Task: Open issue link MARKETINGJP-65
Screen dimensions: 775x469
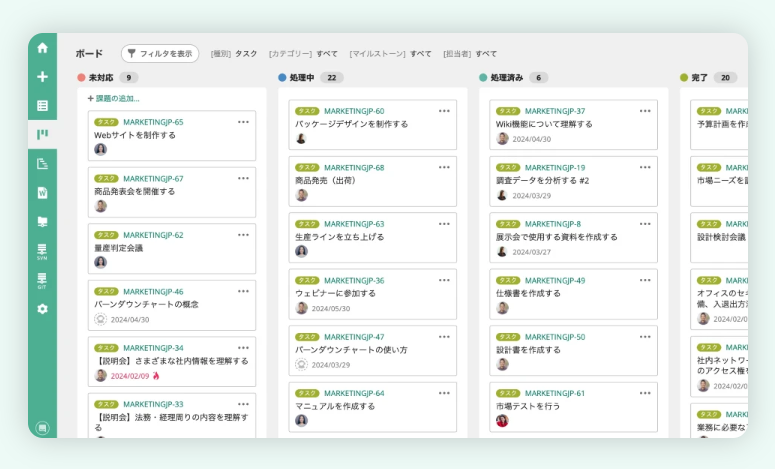Action: tap(153, 122)
